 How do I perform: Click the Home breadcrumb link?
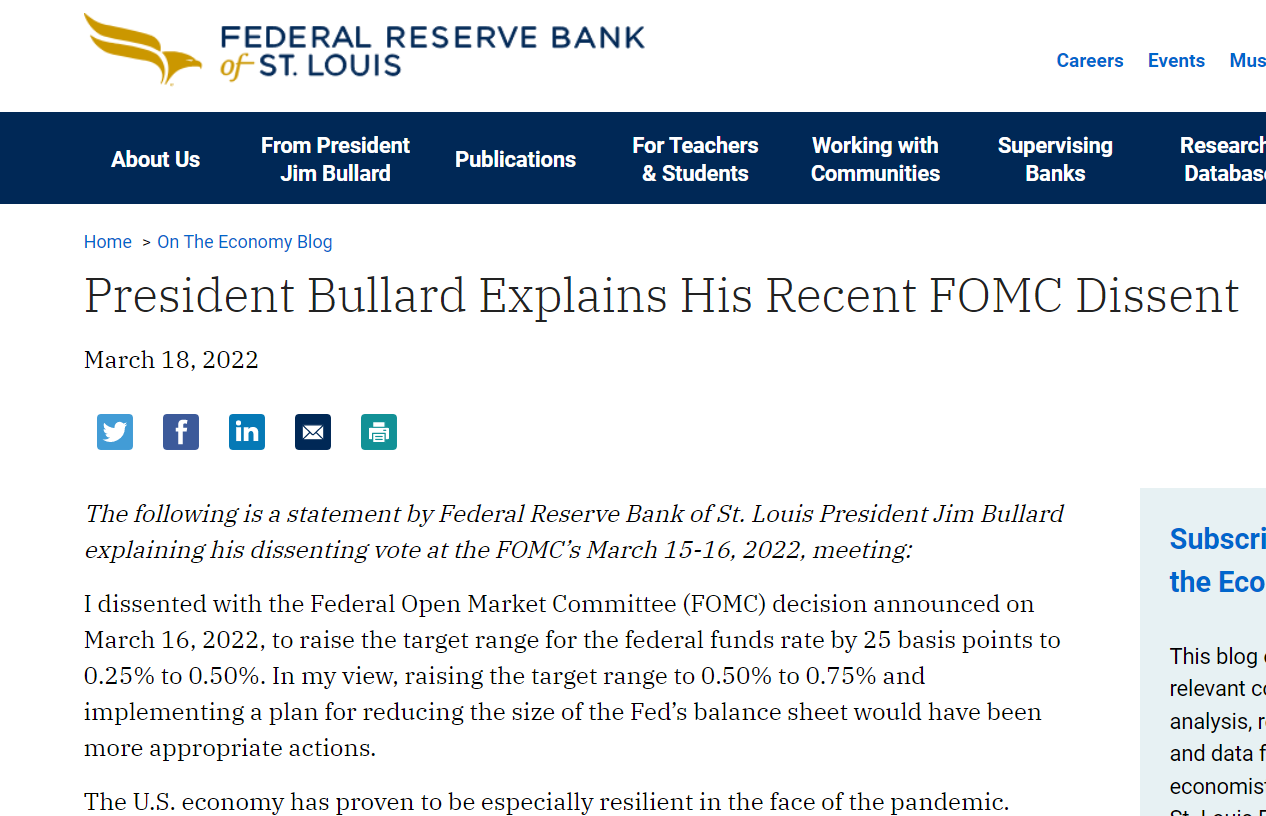point(108,242)
